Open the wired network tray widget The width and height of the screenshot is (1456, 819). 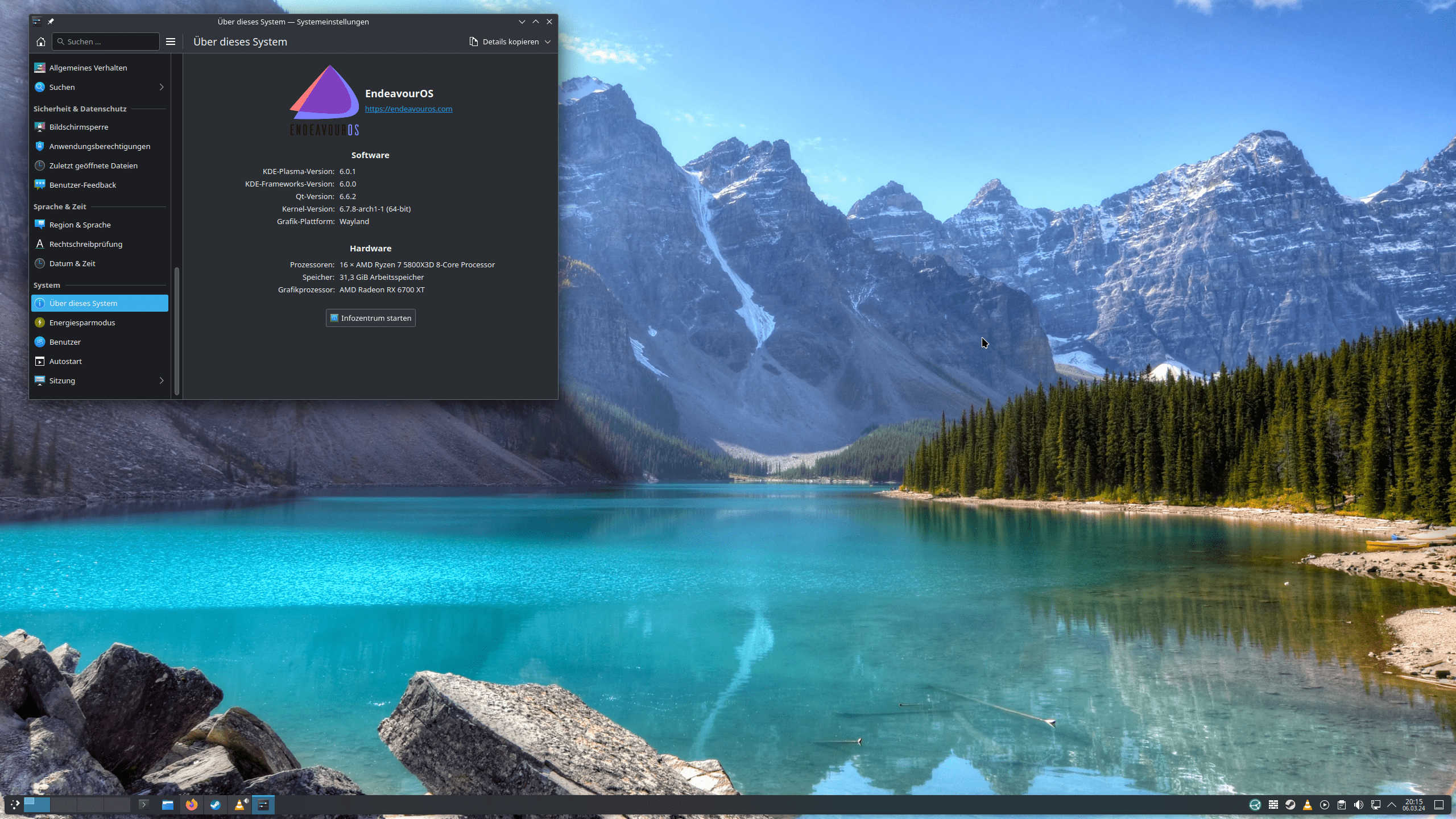point(1376,804)
